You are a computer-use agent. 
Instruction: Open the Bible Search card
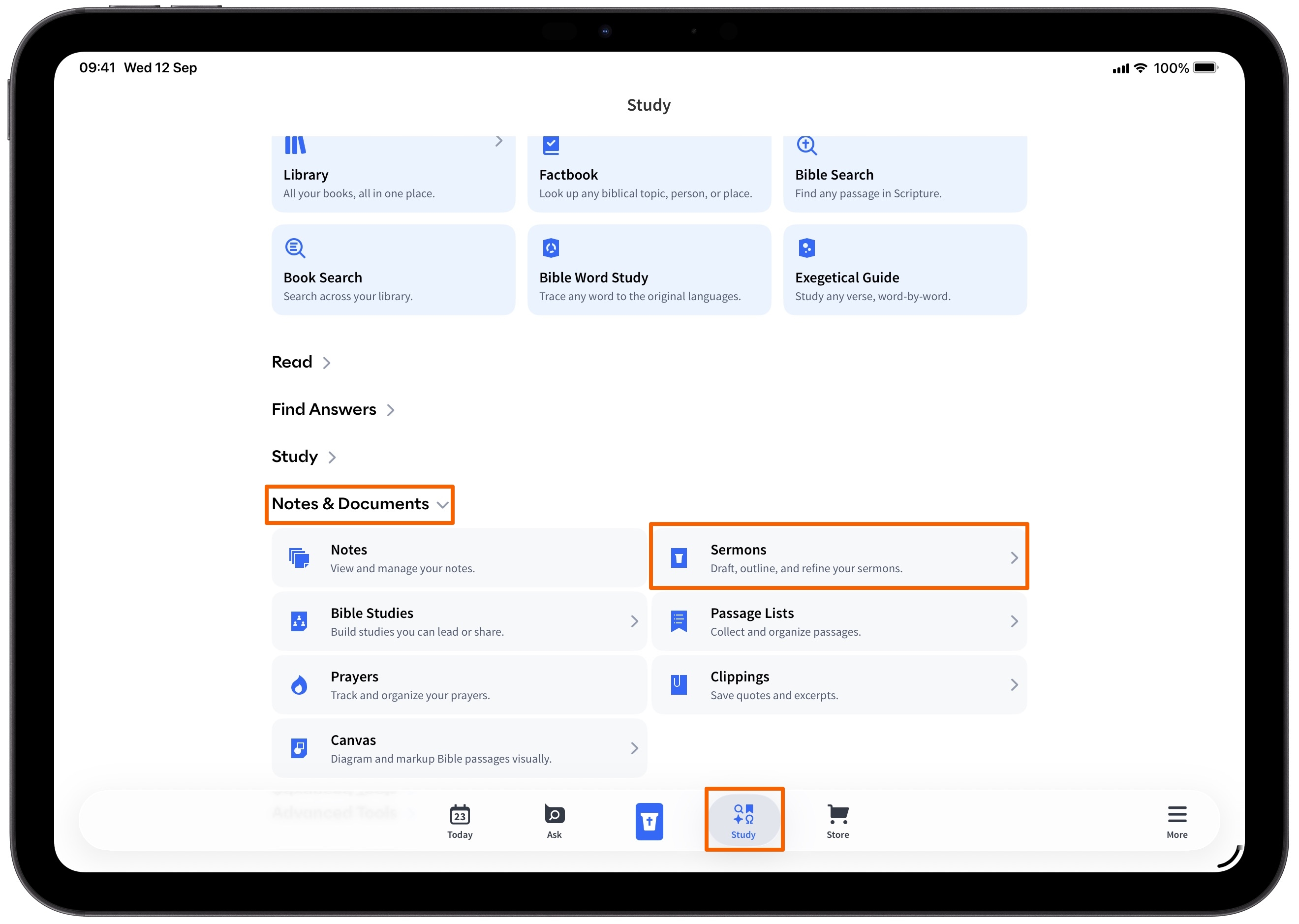[905, 174]
